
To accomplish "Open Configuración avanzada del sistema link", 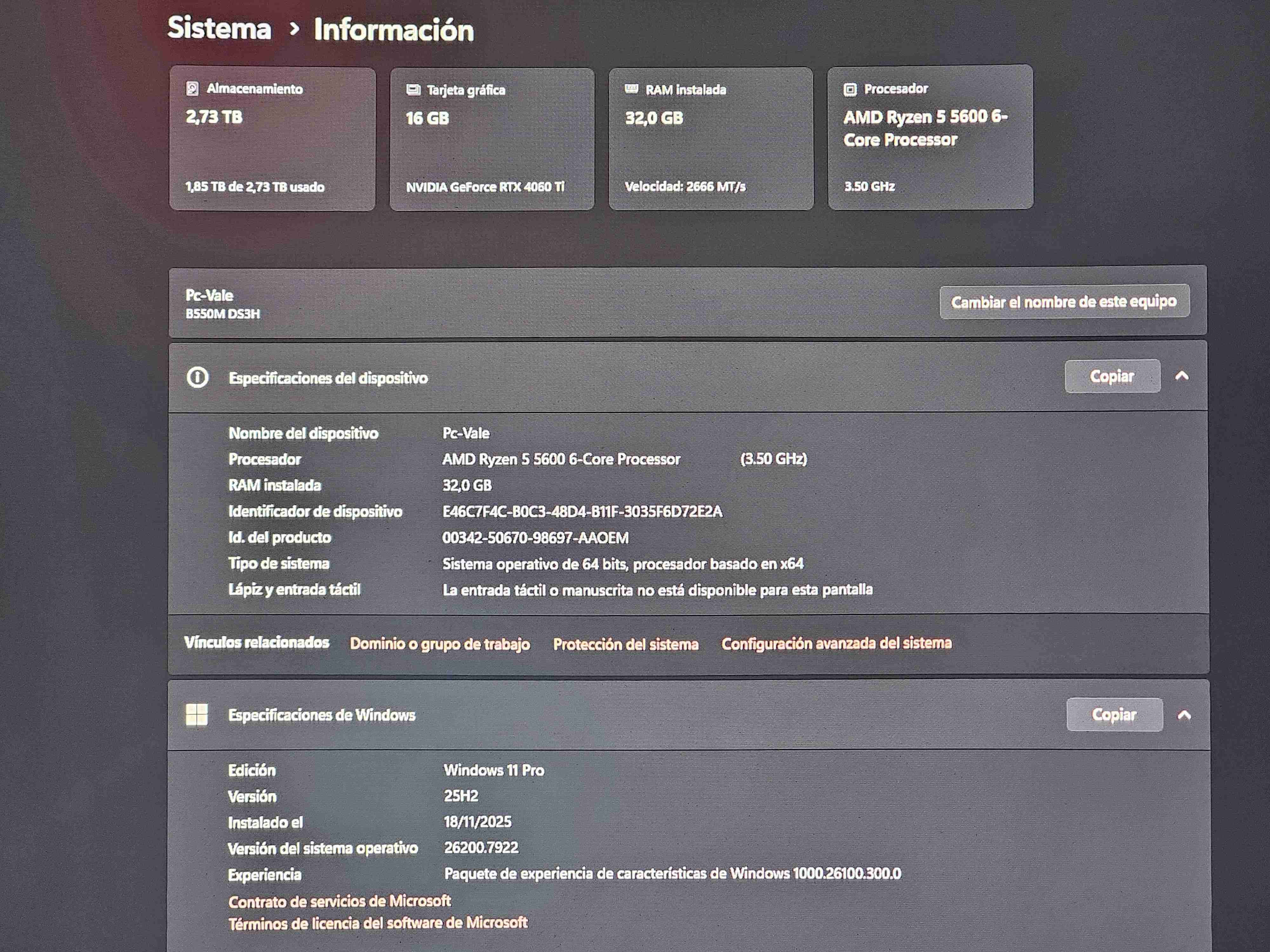I will click(837, 643).
